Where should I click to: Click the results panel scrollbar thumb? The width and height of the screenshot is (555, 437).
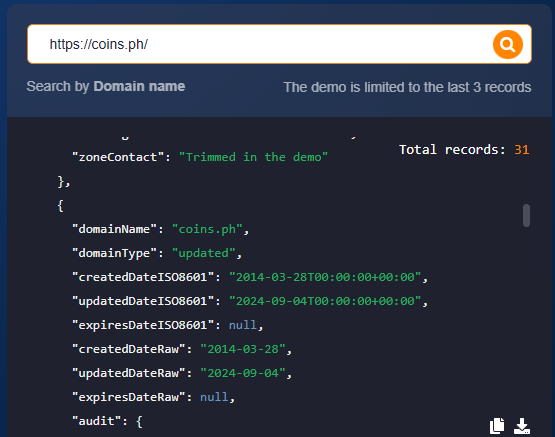pos(526,215)
